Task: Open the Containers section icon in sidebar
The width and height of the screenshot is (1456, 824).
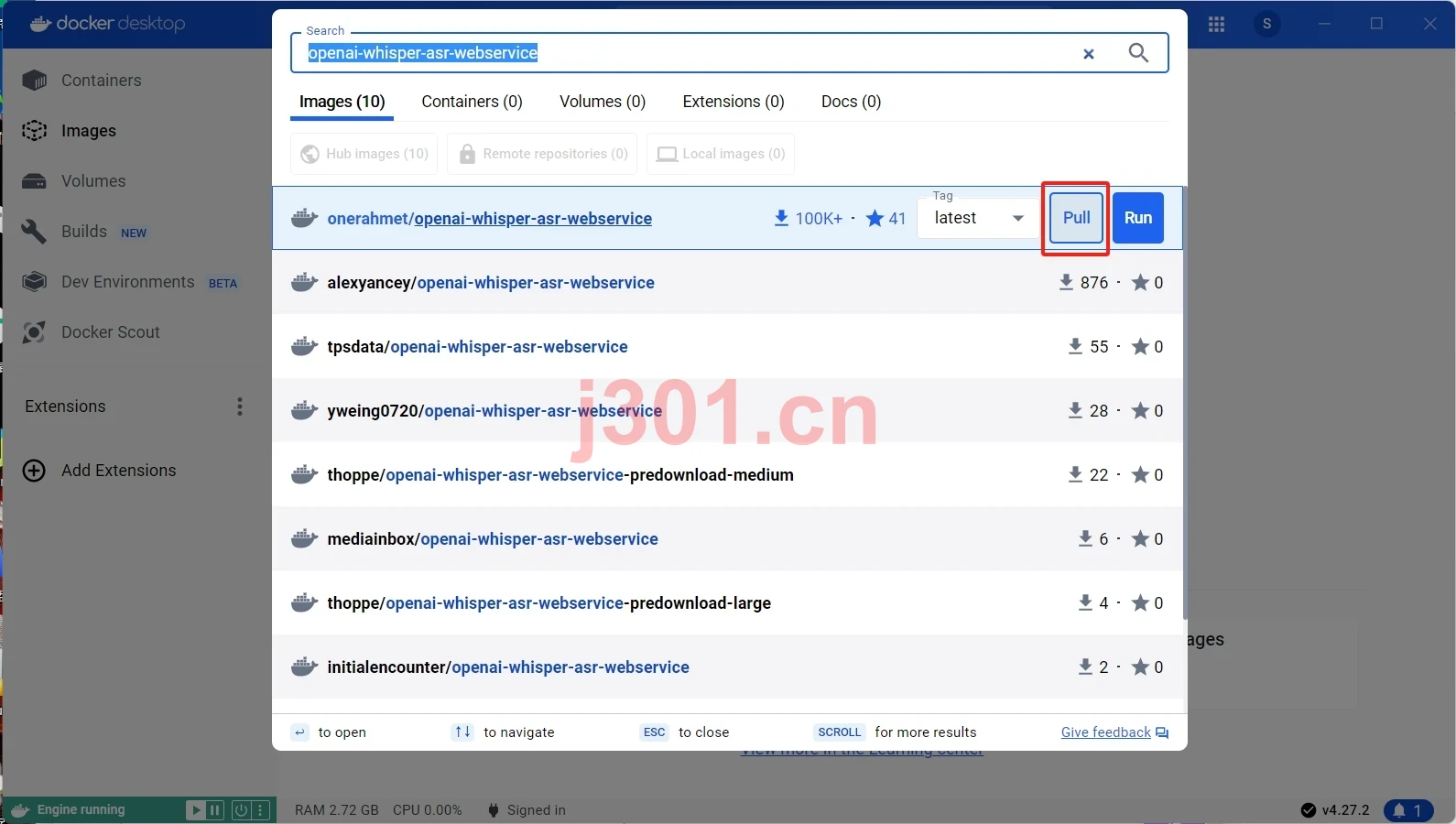Action: click(x=35, y=81)
